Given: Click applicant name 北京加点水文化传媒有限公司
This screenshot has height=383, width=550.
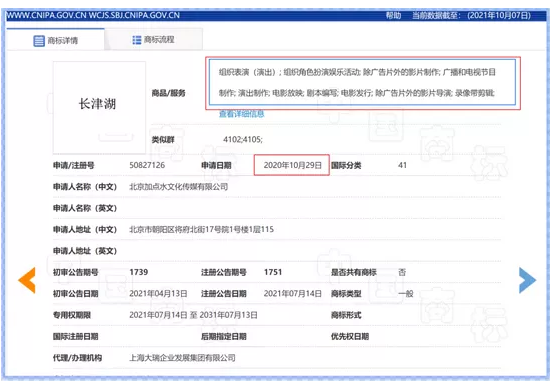Looking at the screenshot, I should click(179, 187).
